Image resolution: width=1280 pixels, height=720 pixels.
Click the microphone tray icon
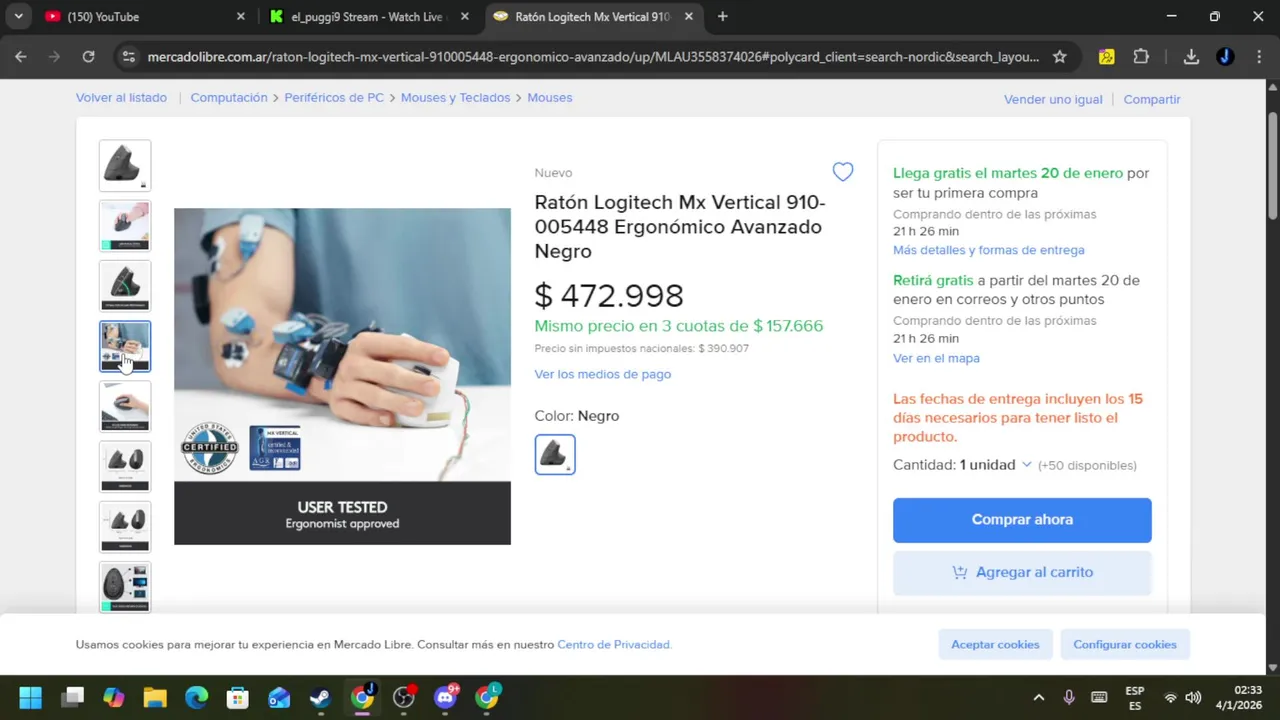pyautogui.click(x=1069, y=697)
